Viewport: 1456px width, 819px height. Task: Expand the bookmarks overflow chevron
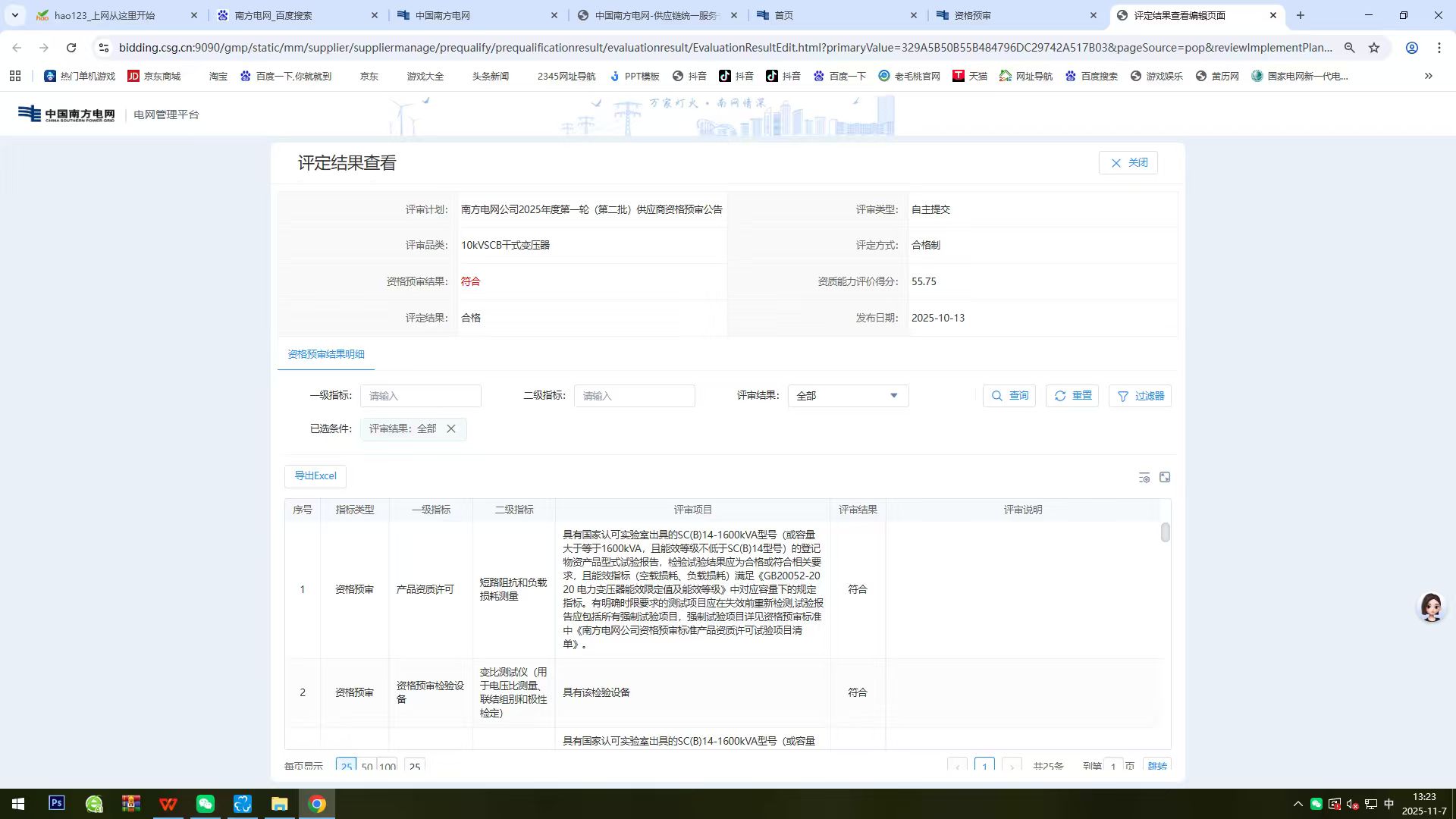pos(1428,76)
